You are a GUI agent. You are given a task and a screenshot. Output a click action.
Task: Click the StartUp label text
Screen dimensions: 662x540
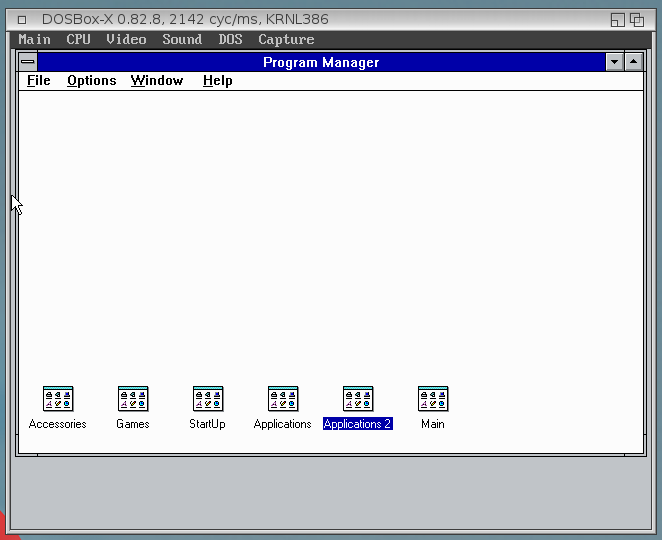pos(207,424)
